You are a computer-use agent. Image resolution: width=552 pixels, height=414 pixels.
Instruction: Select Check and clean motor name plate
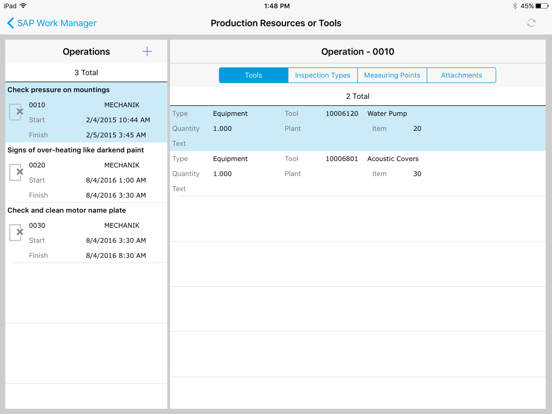point(86,233)
